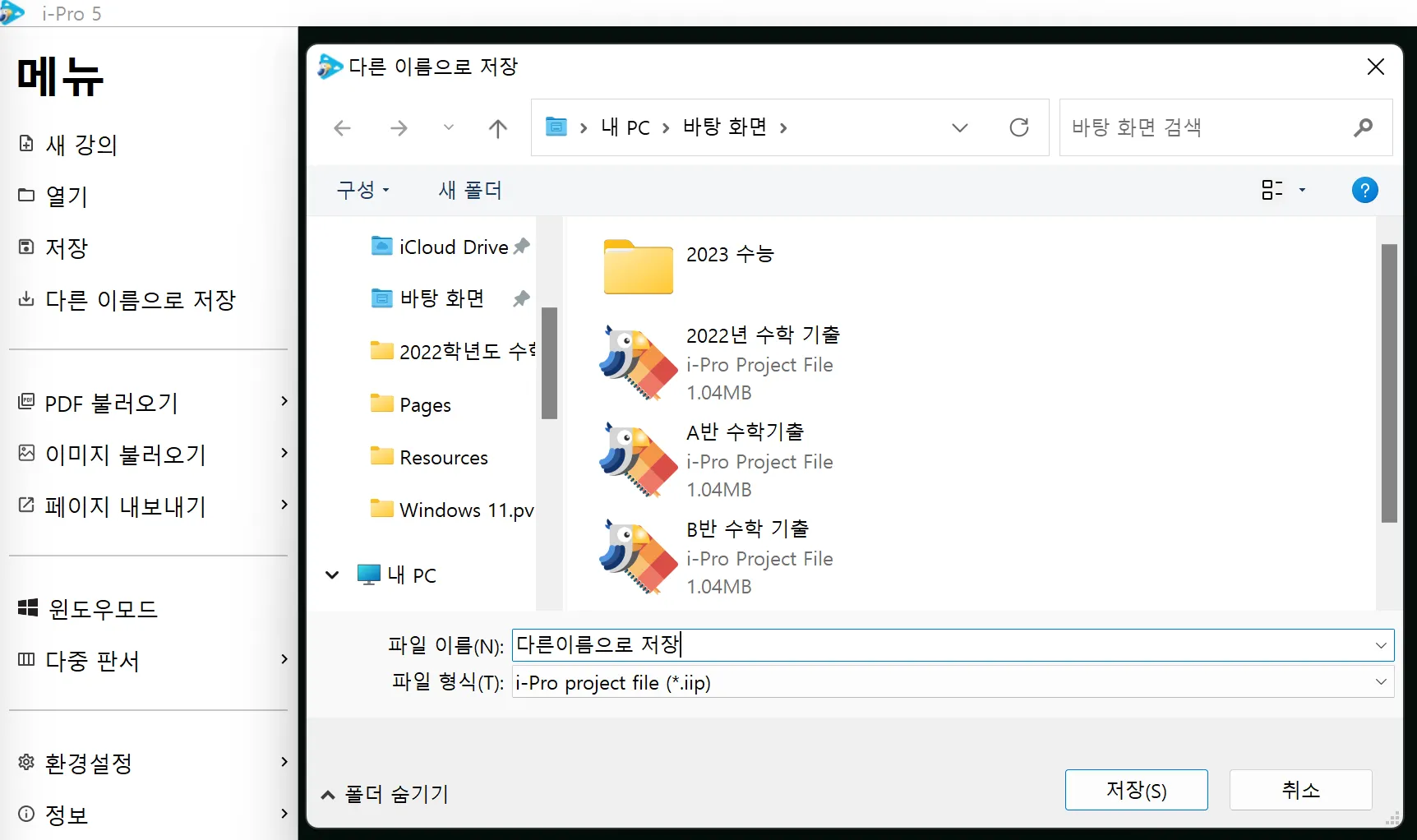Collapse folders with 폴더 숨기기
The width and height of the screenshot is (1417, 840).
(x=385, y=794)
